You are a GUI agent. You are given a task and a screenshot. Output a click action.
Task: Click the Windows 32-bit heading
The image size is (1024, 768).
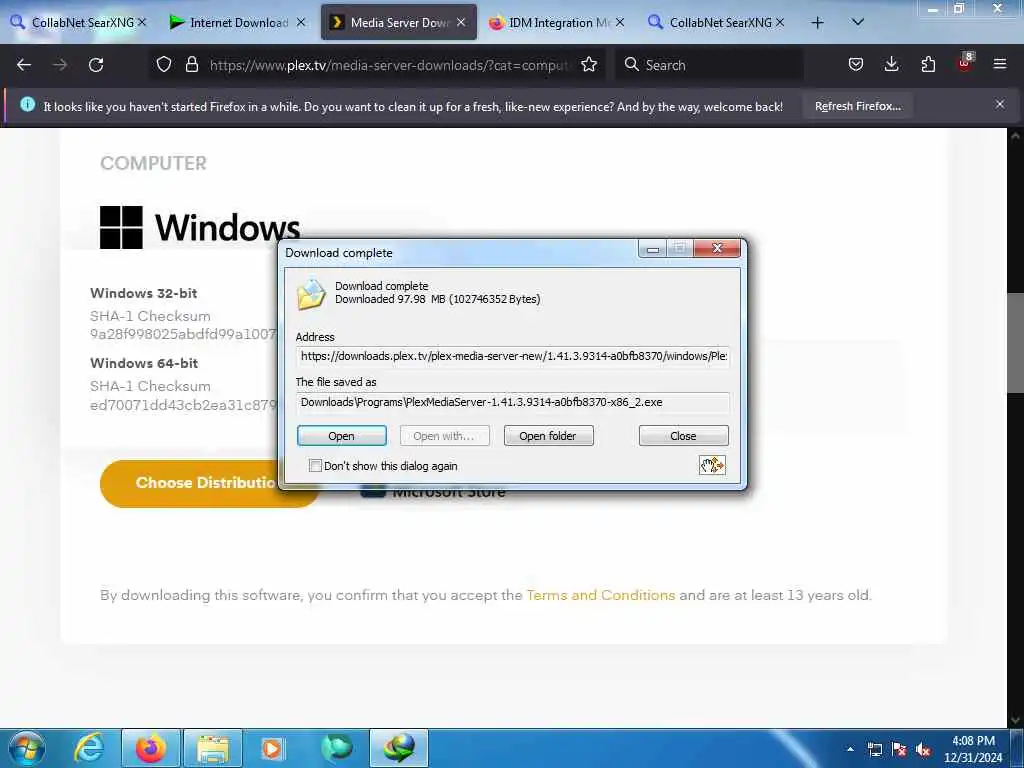pyautogui.click(x=144, y=293)
